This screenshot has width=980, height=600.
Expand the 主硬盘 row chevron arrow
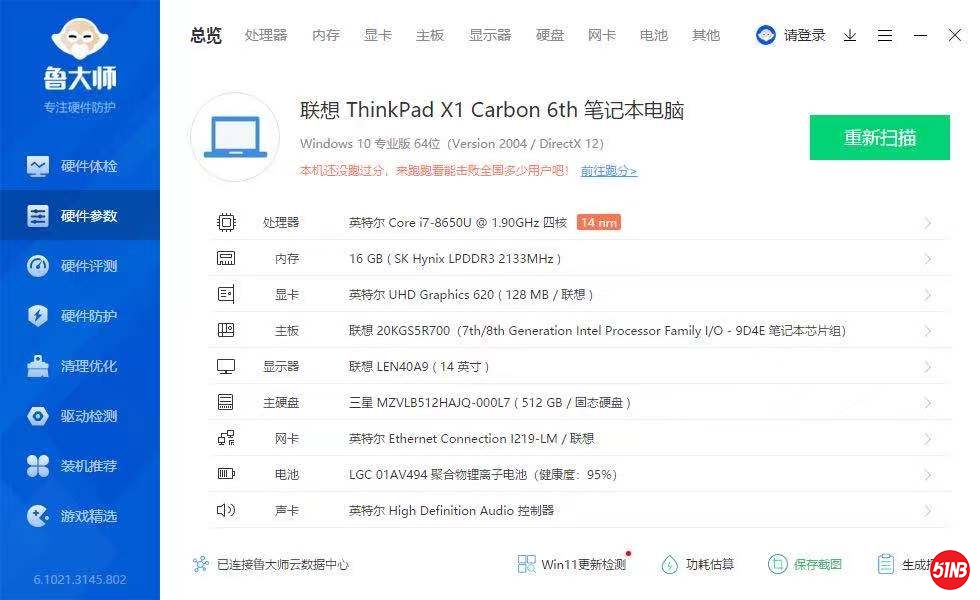[x=928, y=403]
